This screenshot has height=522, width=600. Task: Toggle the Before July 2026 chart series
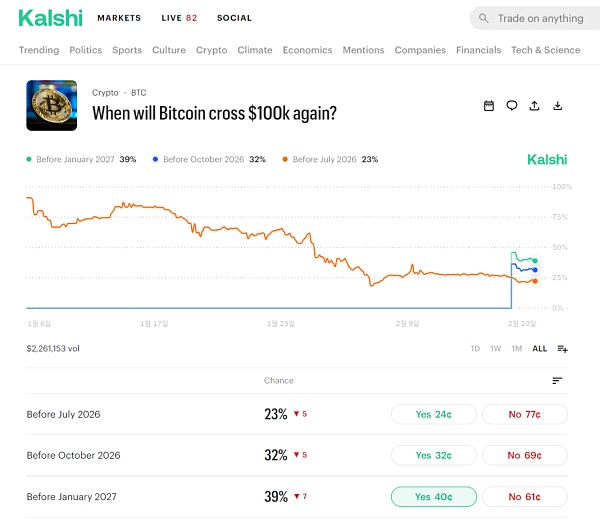(x=330, y=159)
